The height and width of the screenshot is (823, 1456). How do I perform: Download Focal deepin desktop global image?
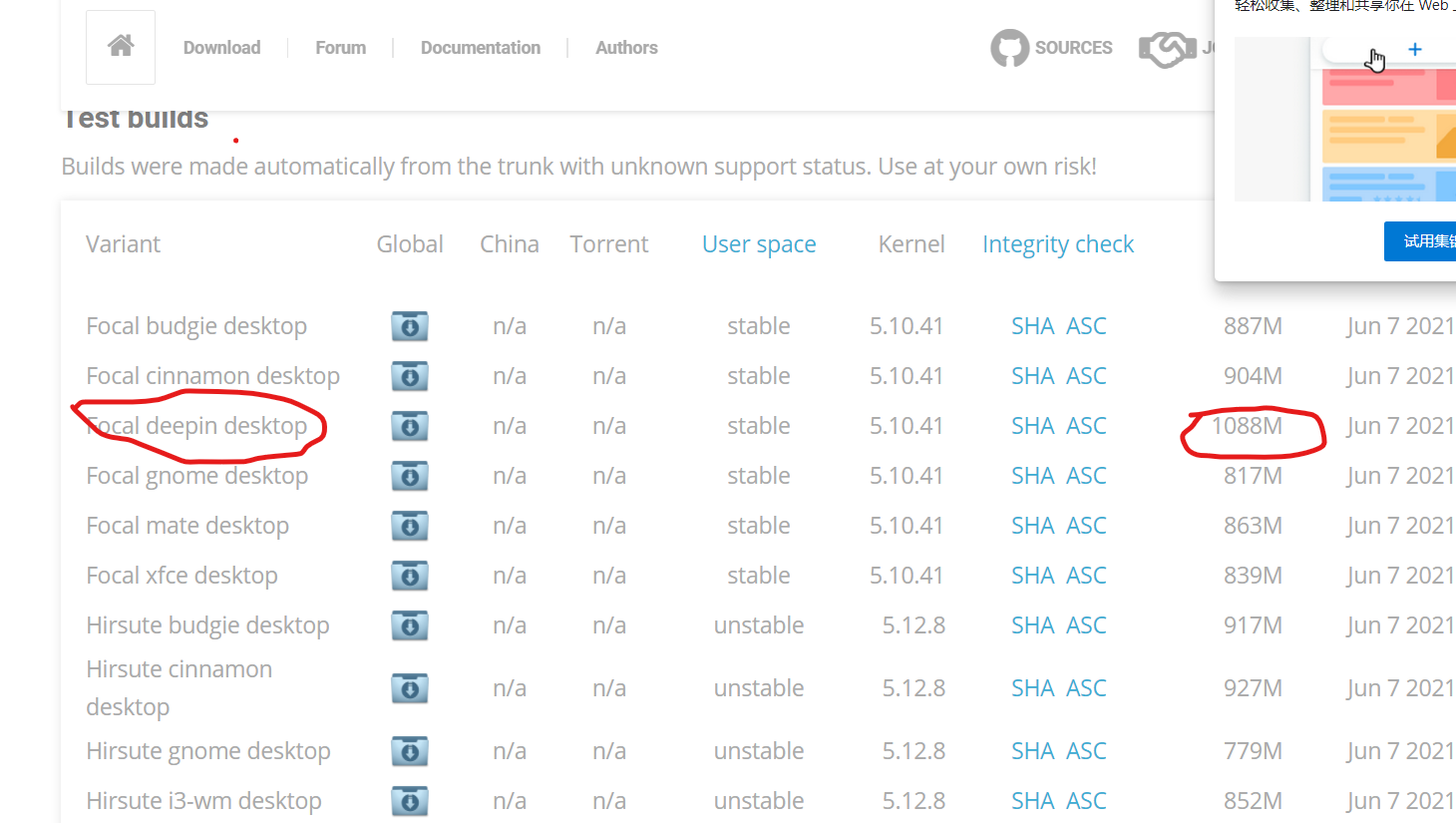coord(410,426)
